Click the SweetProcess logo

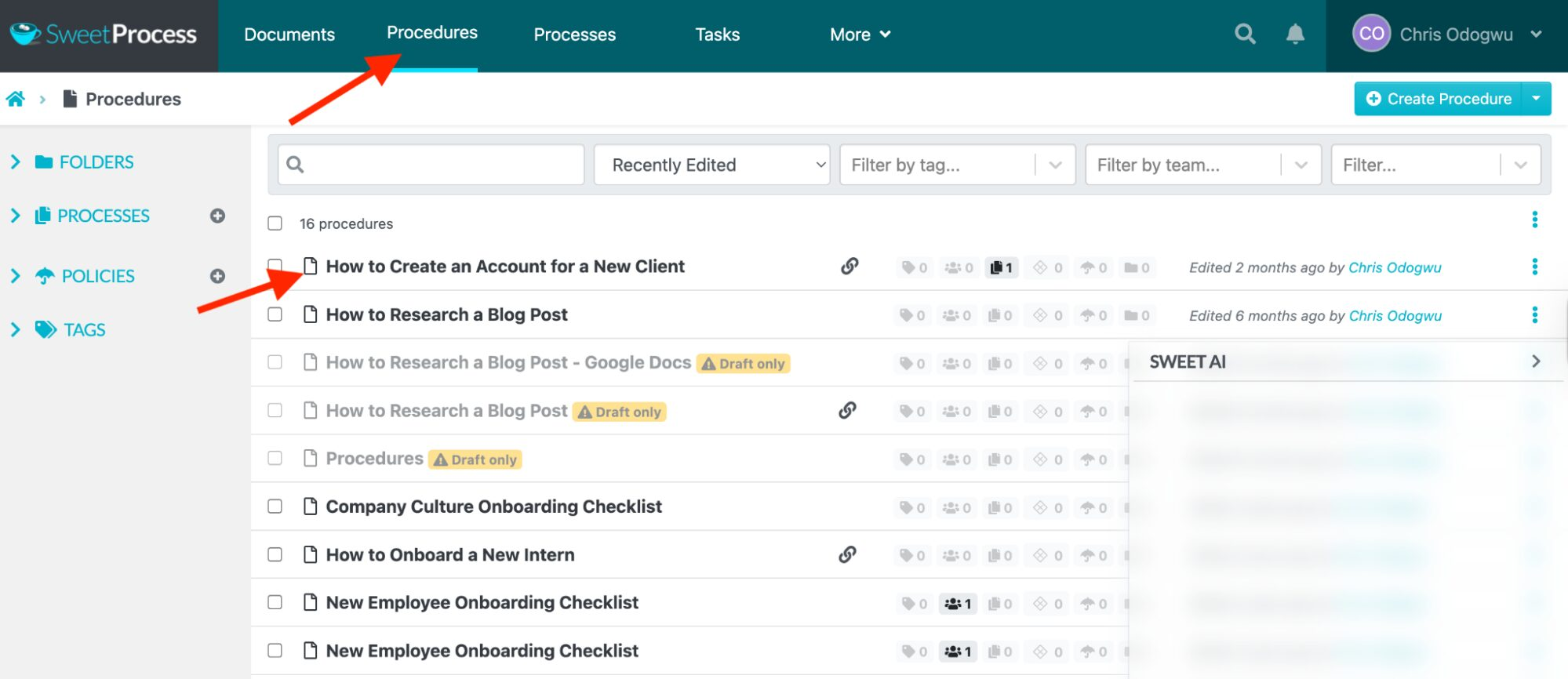[104, 34]
